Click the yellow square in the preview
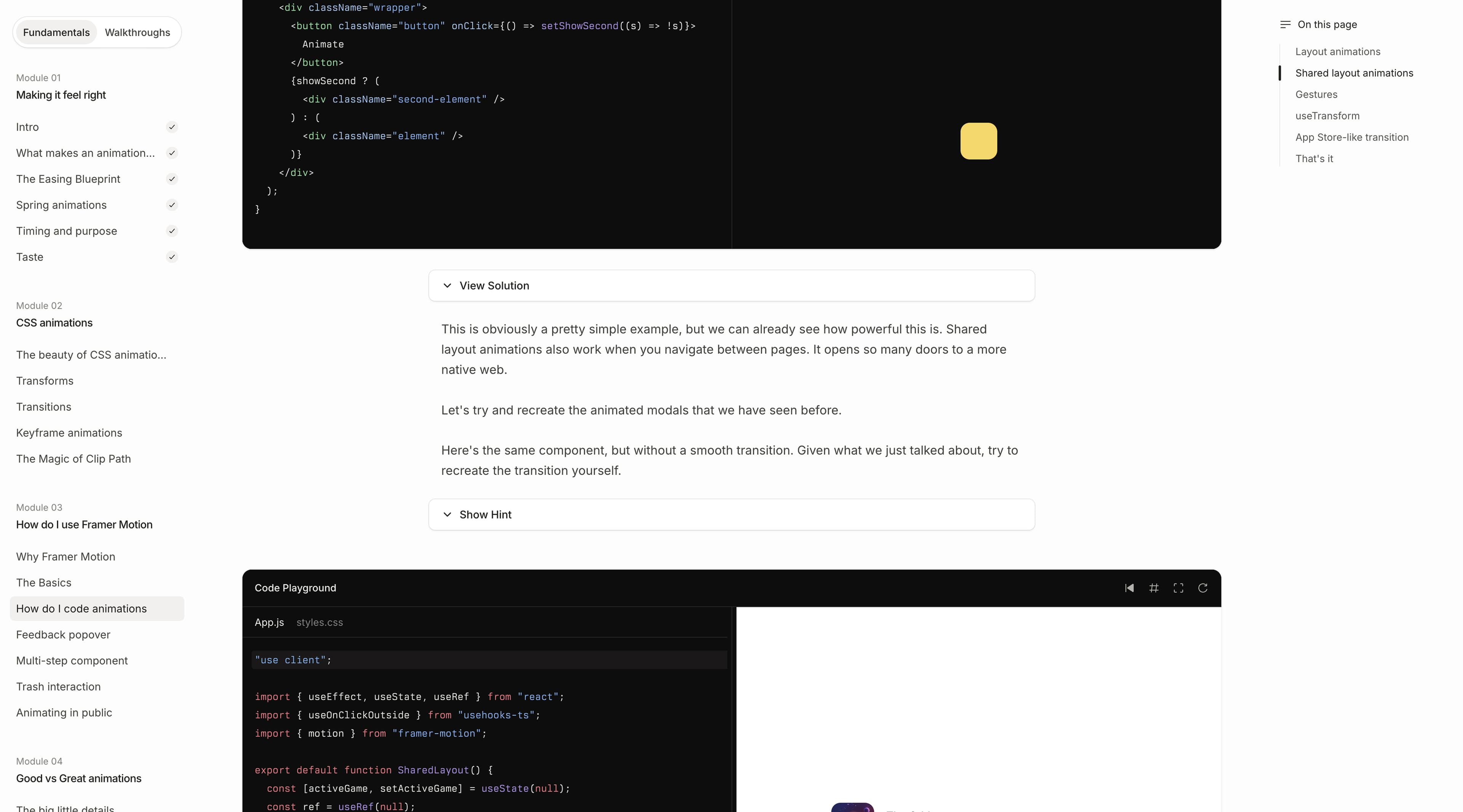Viewport: 1463px width, 812px height. point(978,141)
